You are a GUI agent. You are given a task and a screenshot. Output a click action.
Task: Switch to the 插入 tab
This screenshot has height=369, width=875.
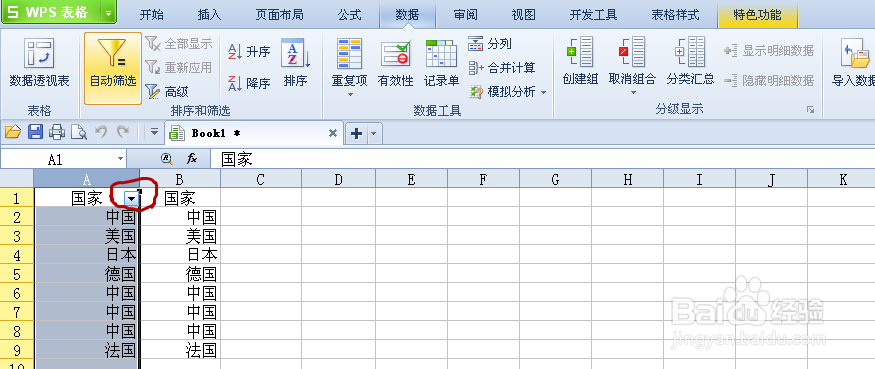click(x=209, y=15)
